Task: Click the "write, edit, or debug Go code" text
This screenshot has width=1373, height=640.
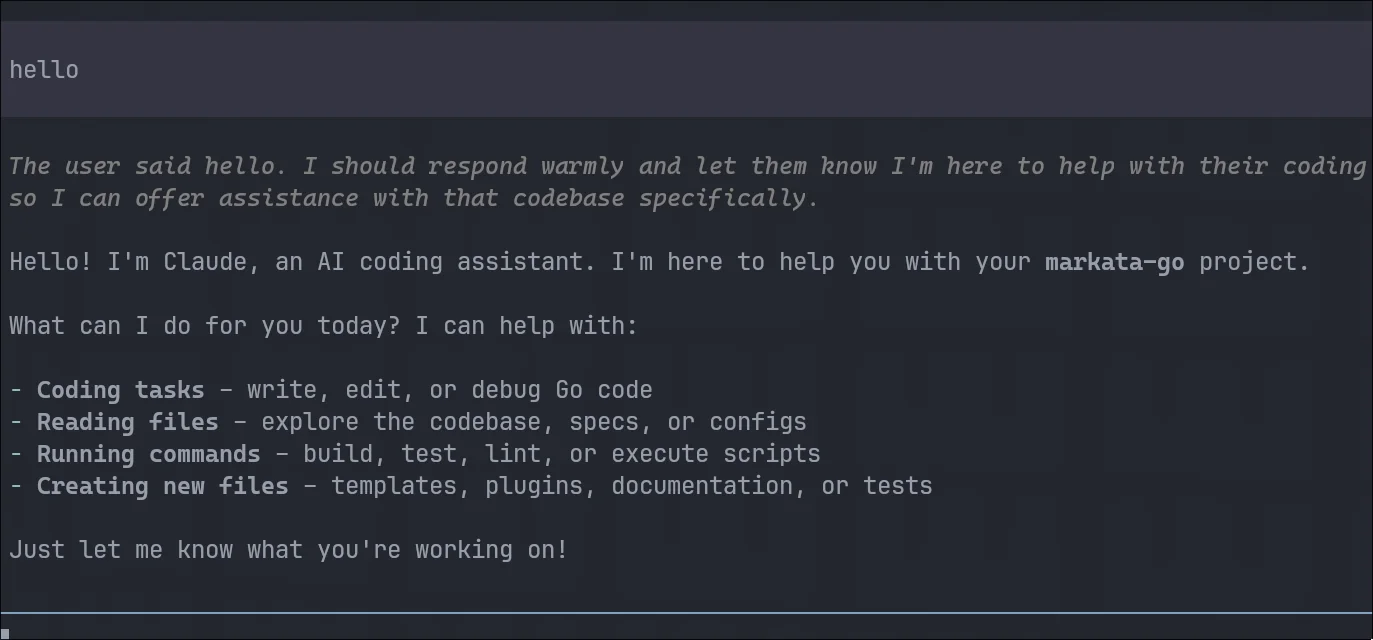Action: [449, 390]
